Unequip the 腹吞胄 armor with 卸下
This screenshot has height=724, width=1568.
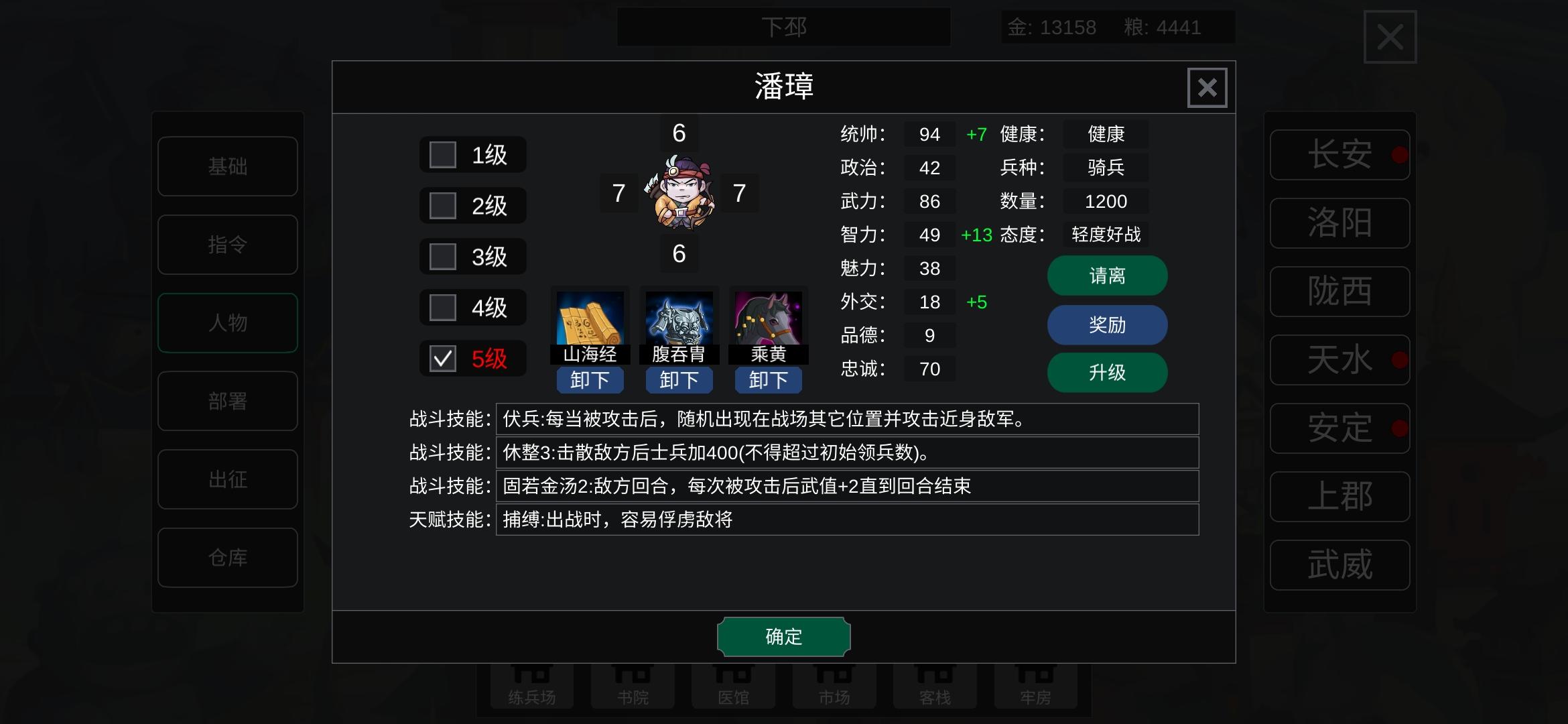[x=679, y=380]
